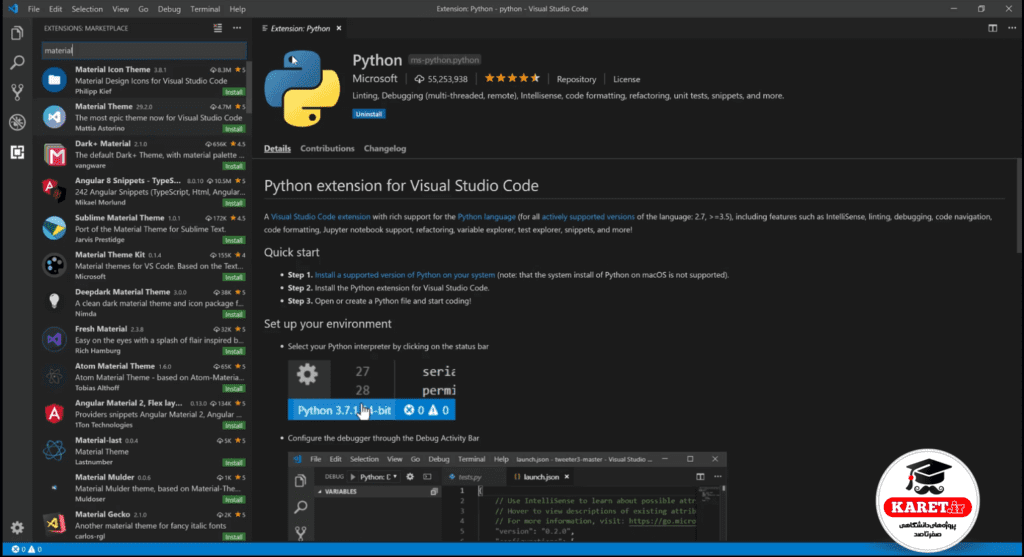Click the extensions search input field
The width and height of the screenshot is (1024, 557).
tap(144, 50)
